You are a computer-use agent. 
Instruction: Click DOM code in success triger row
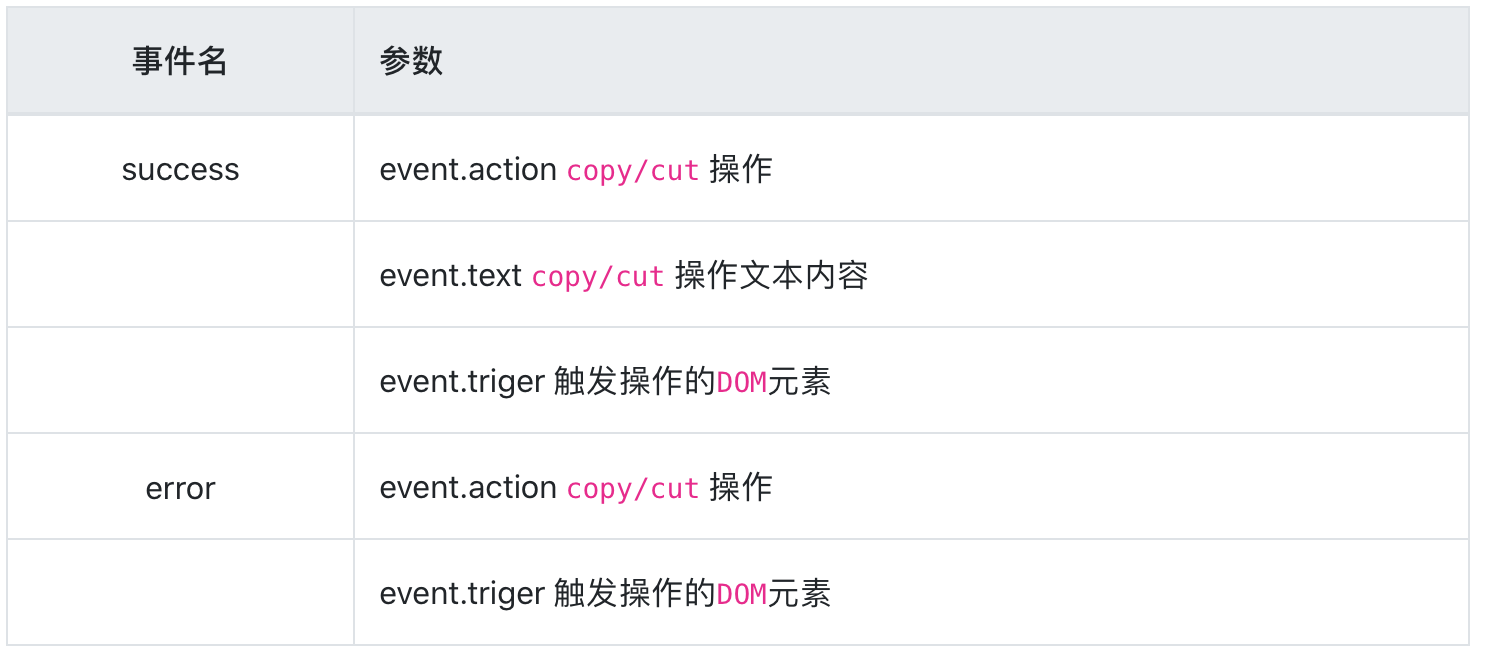pyautogui.click(x=742, y=382)
